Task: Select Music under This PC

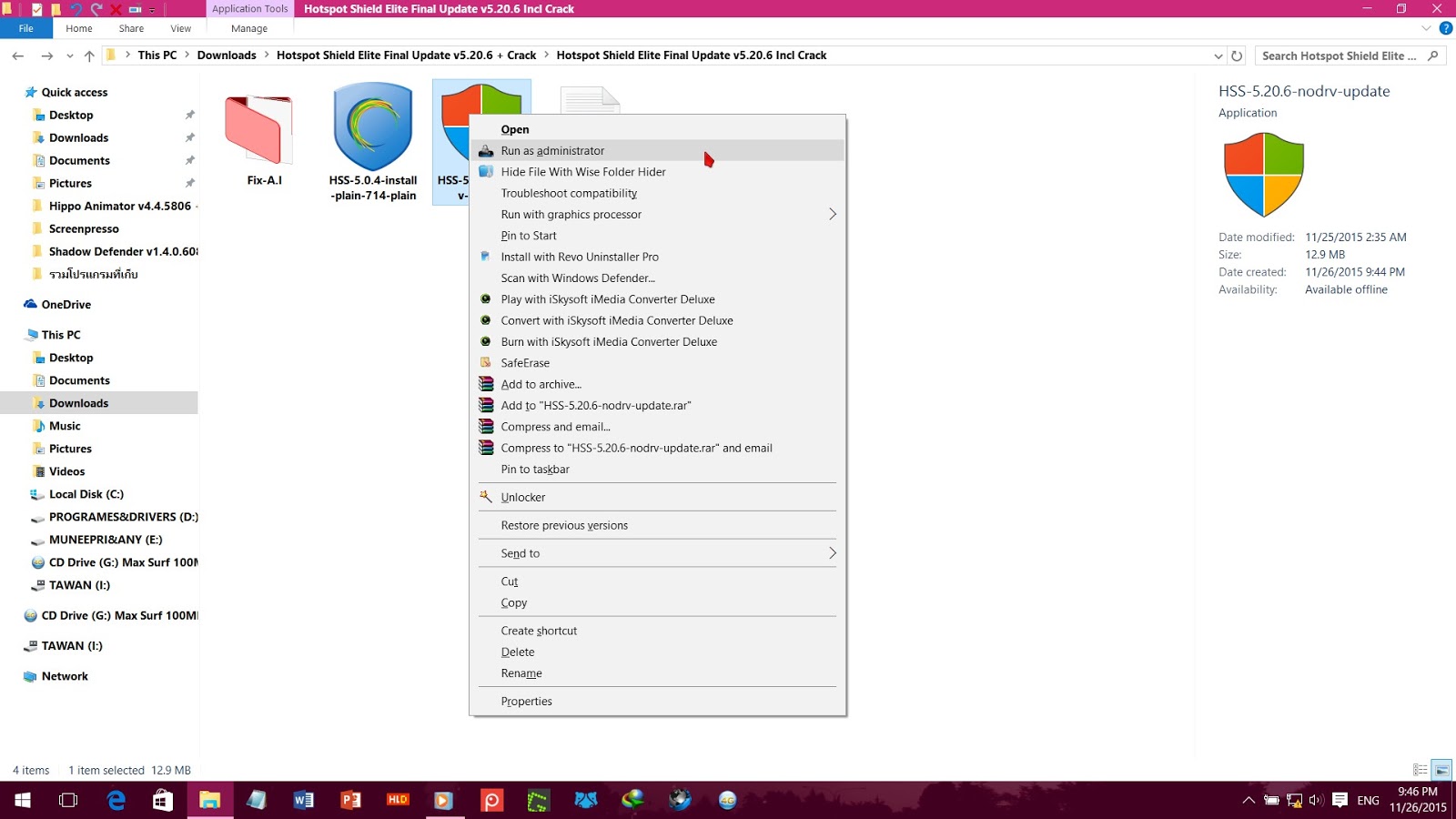Action: point(65,426)
